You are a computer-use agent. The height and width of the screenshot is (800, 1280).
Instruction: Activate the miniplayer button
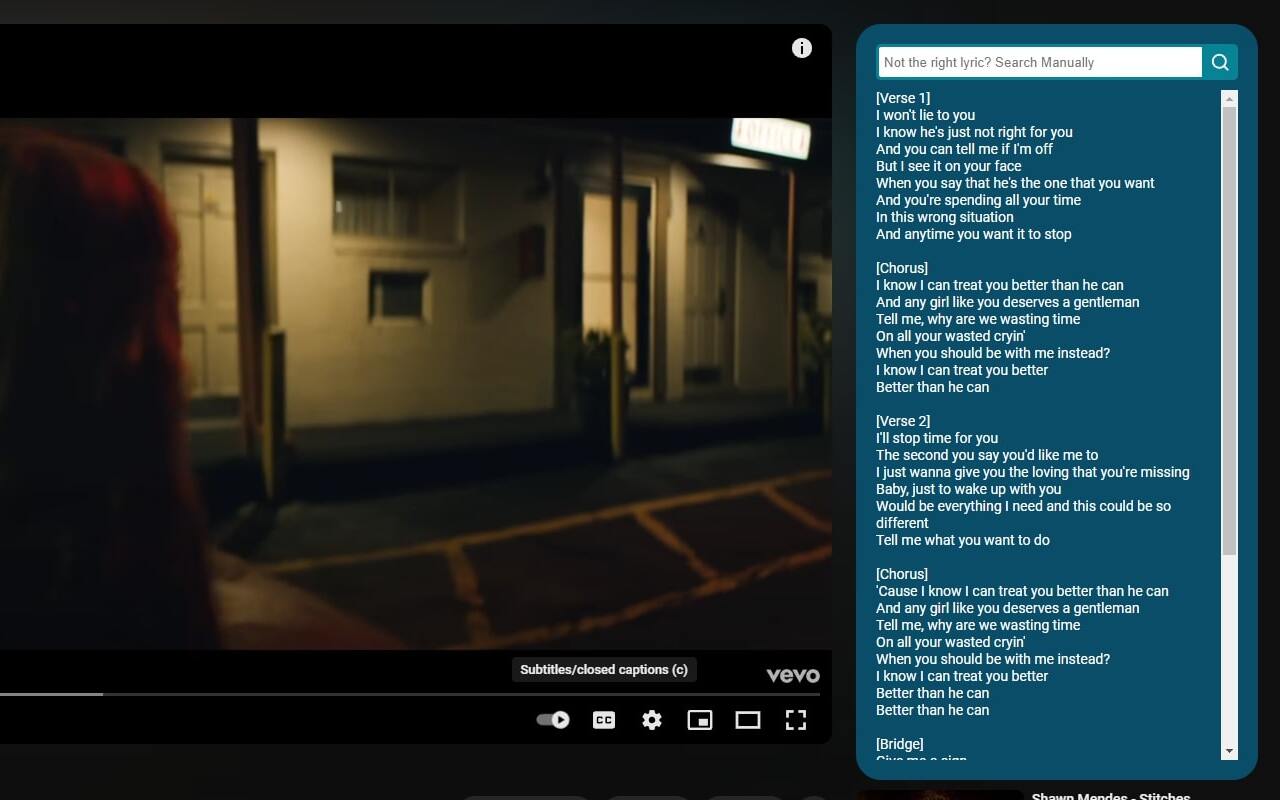click(700, 720)
